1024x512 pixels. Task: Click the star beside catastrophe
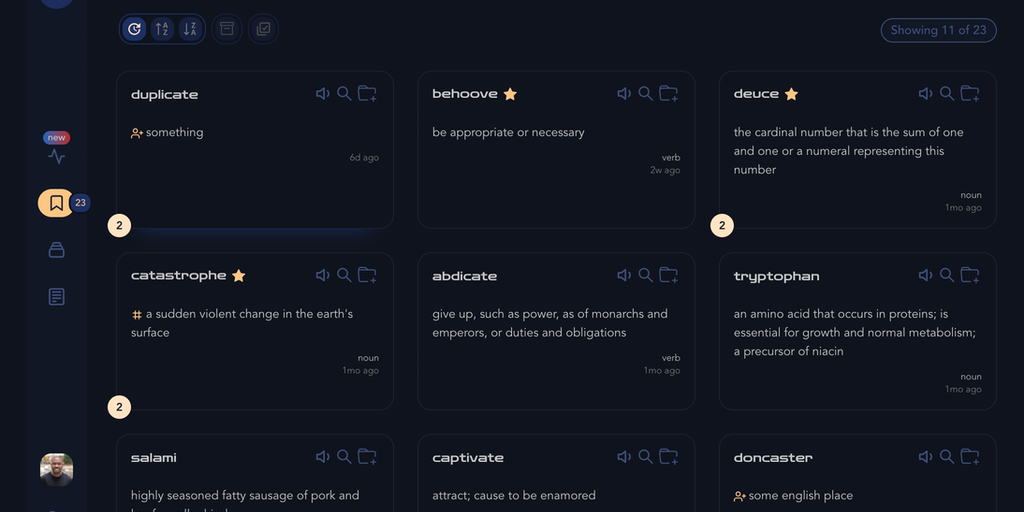point(239,276)
